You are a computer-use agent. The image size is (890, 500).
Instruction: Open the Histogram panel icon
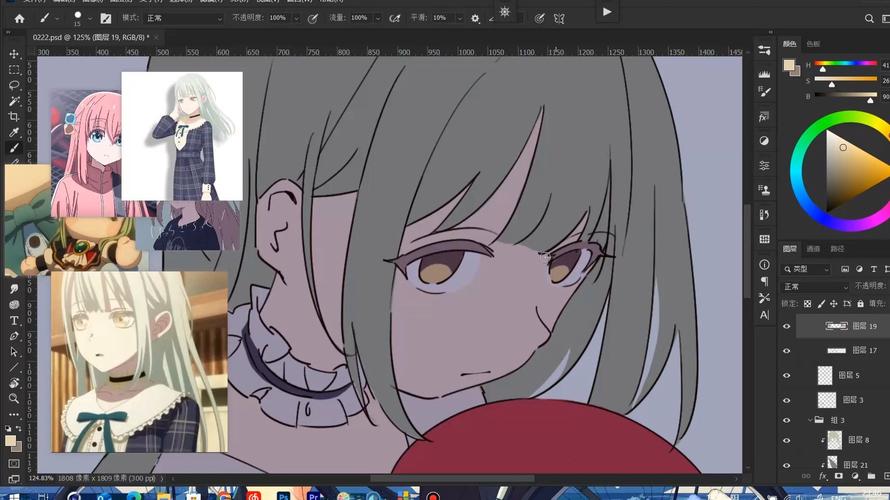[765, 73]
